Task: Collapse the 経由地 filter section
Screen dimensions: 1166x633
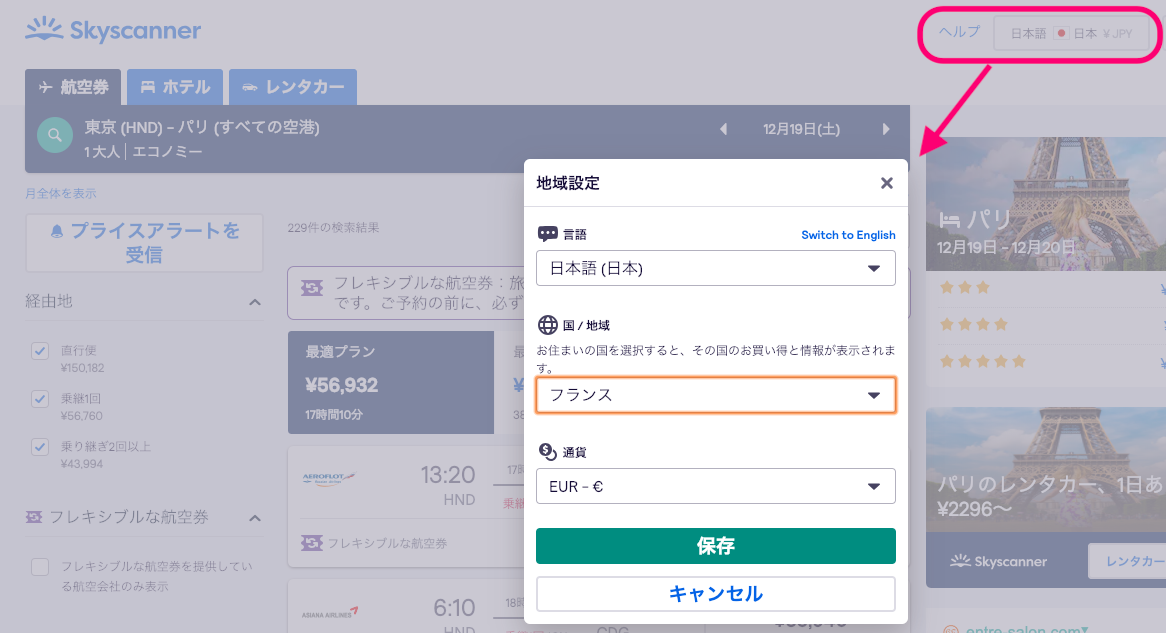Action: coord(255,302)
